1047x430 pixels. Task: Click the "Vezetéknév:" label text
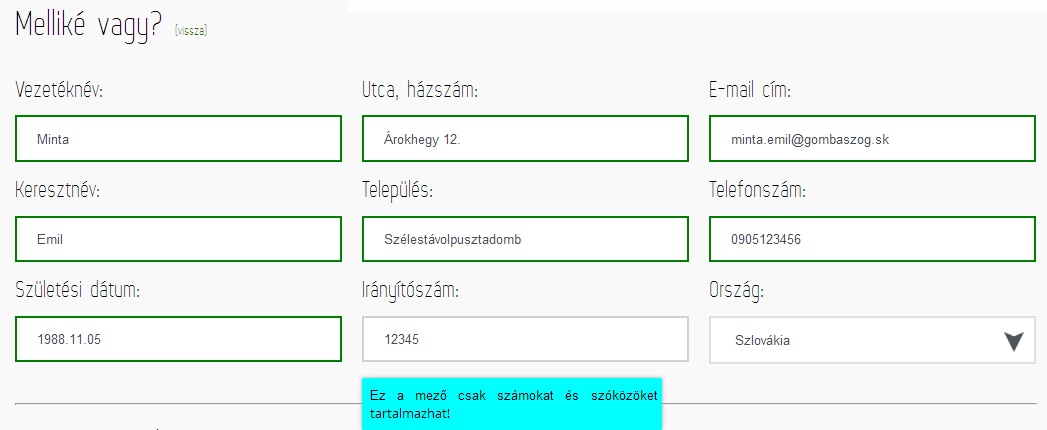(60, 91)
